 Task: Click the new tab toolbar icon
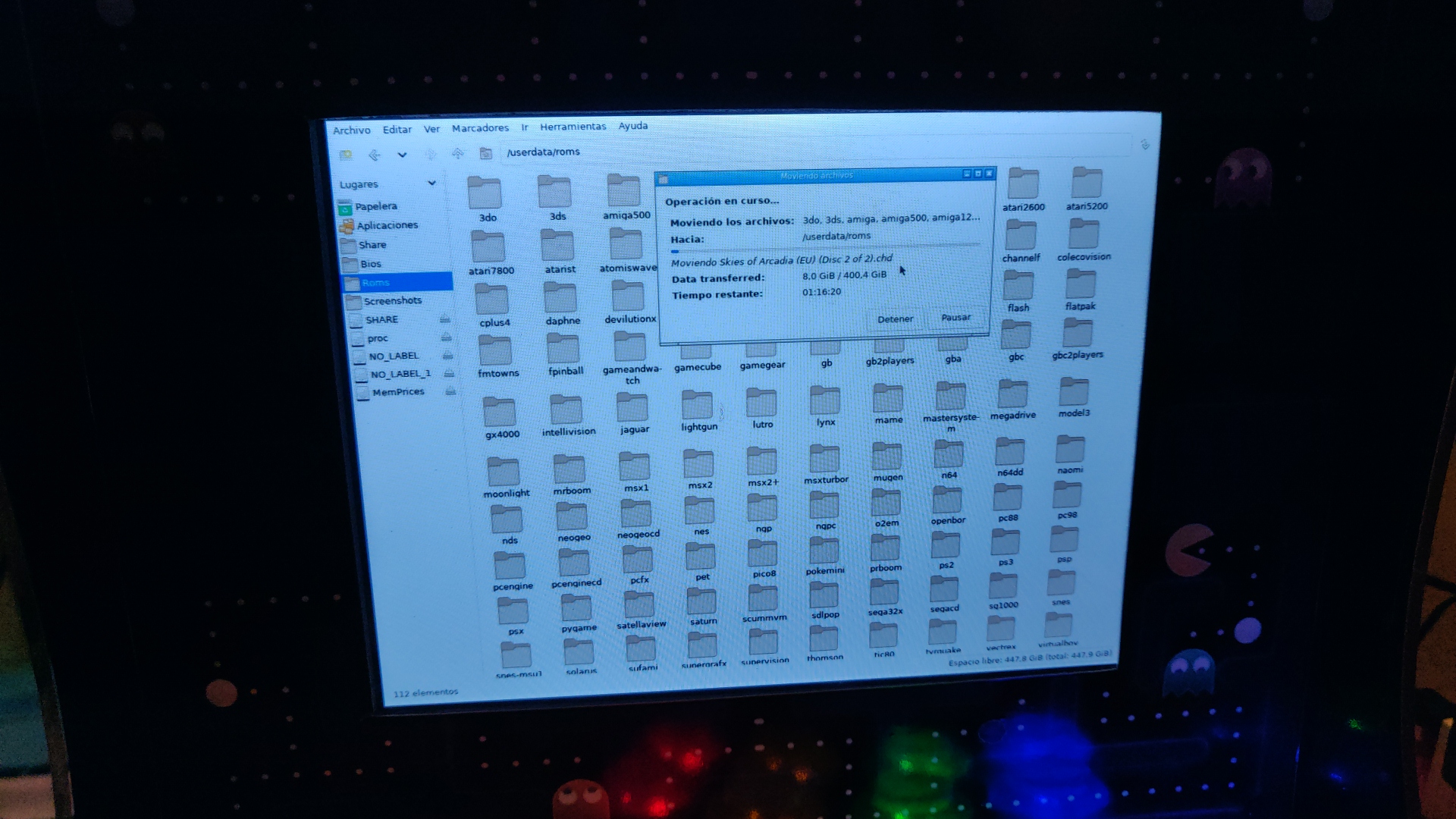point(346,155)
